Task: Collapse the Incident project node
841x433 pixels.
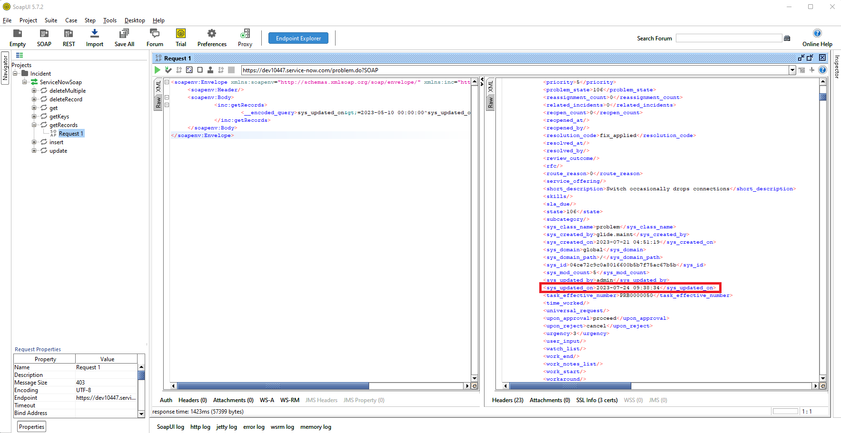Action: tap(15, 74)
